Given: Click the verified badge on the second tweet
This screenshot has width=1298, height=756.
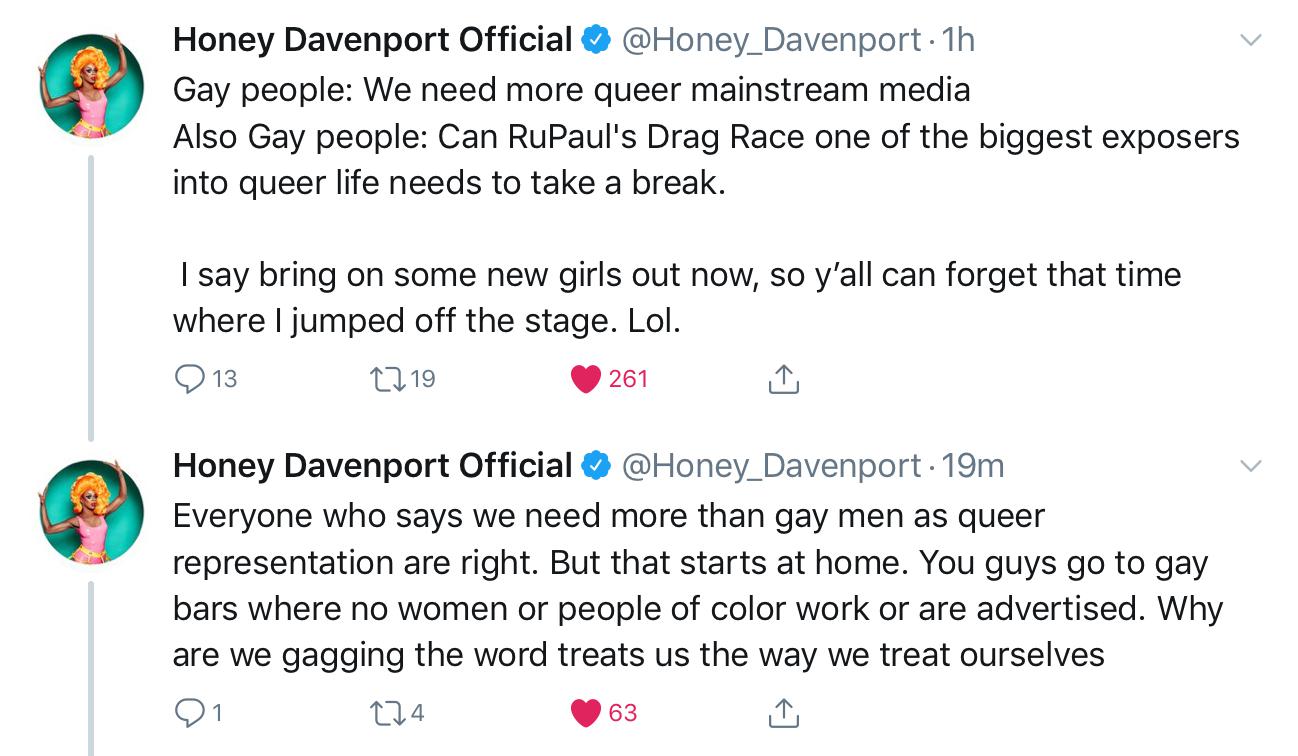Looking at the screenshot, I should coord(594,466).
